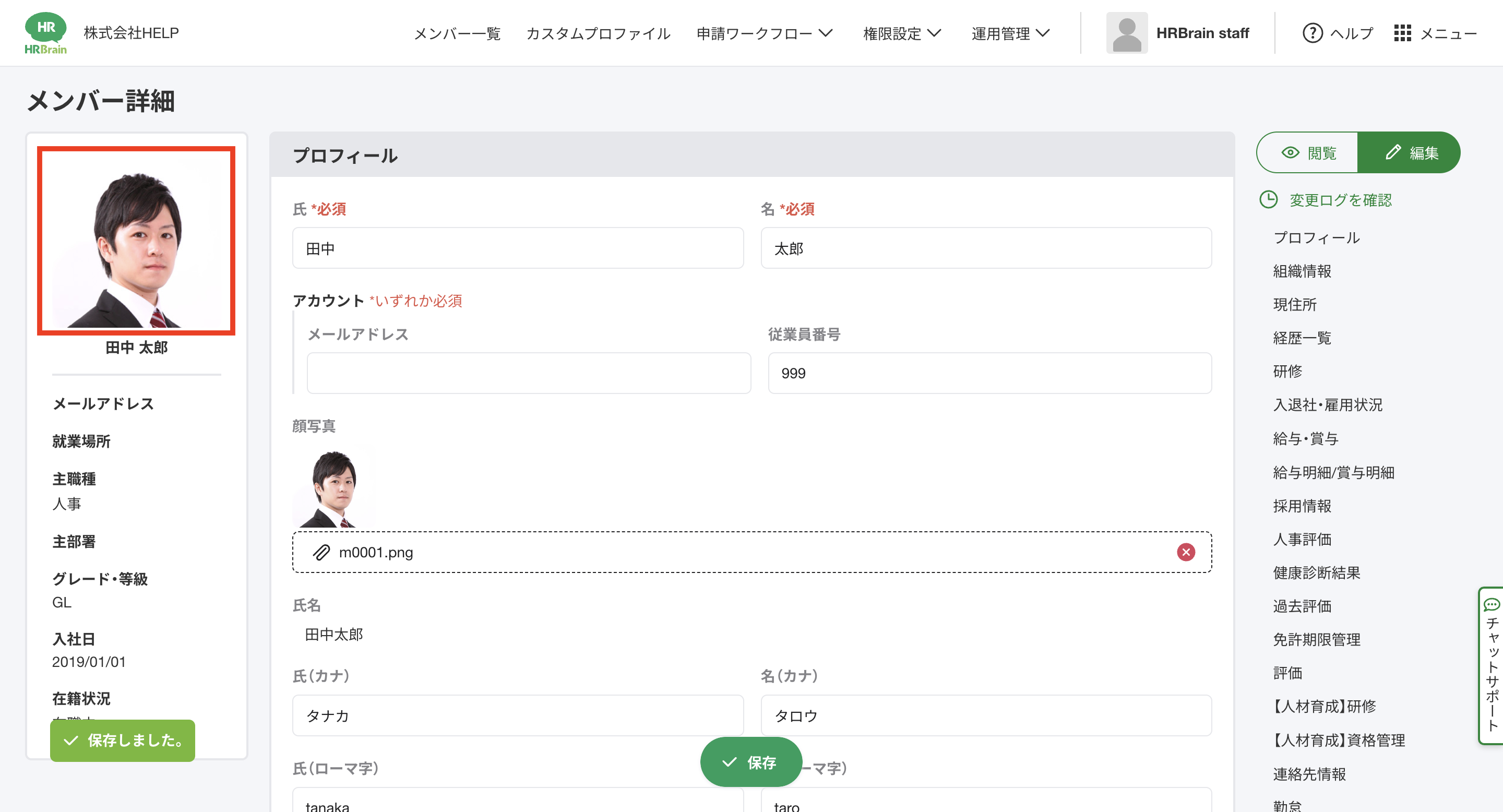Open the menu grid icon

[1402, 33]
